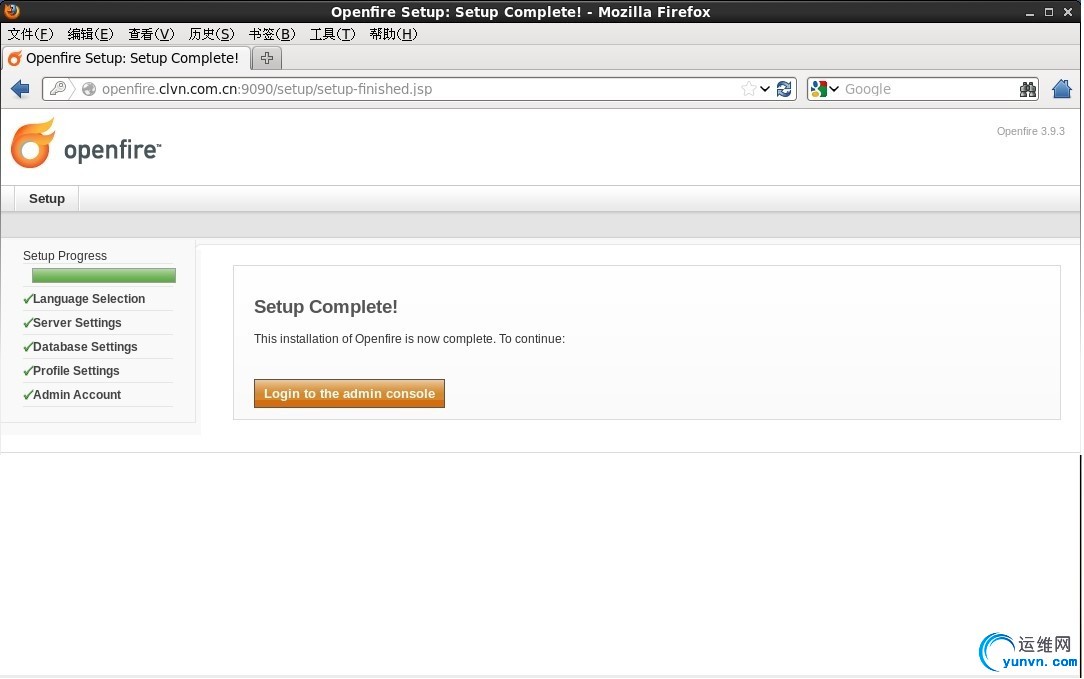Focus the address bar URL field
The width and height of the screenshot is (1084, 679).
pos(418,89)
